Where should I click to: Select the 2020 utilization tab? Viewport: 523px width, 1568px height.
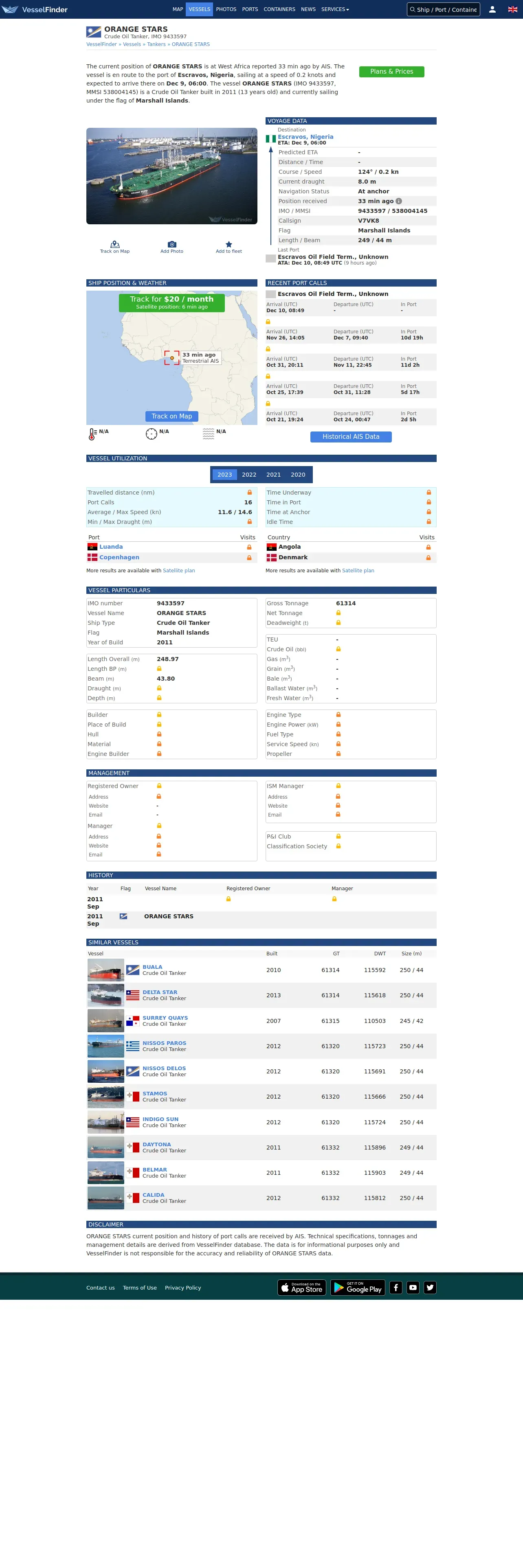click(298, 475)
